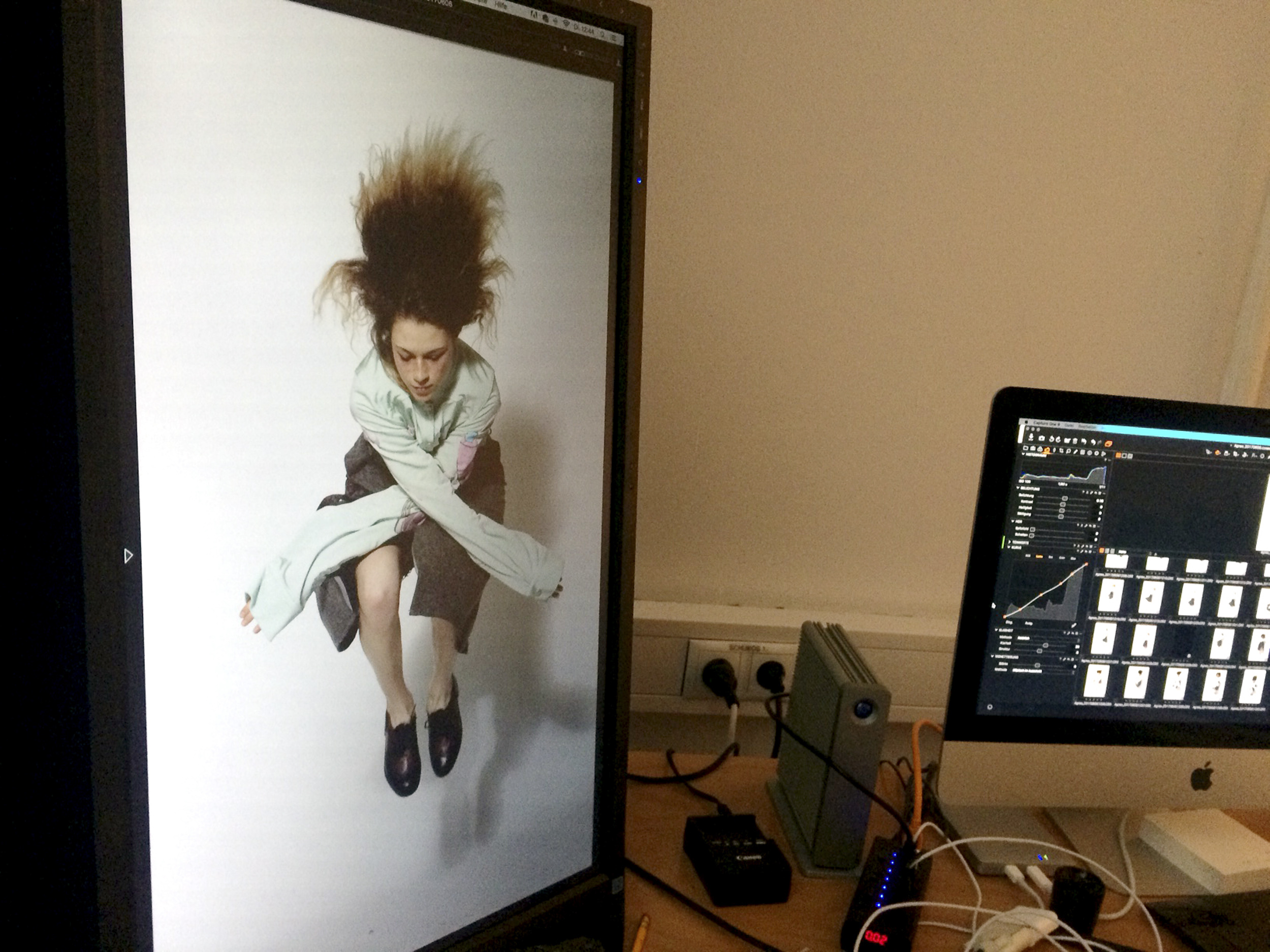Image resolution: width=1270 pixels, height=952 pixels.
Task: Click the camera Capture icon
Action: 1041,438
